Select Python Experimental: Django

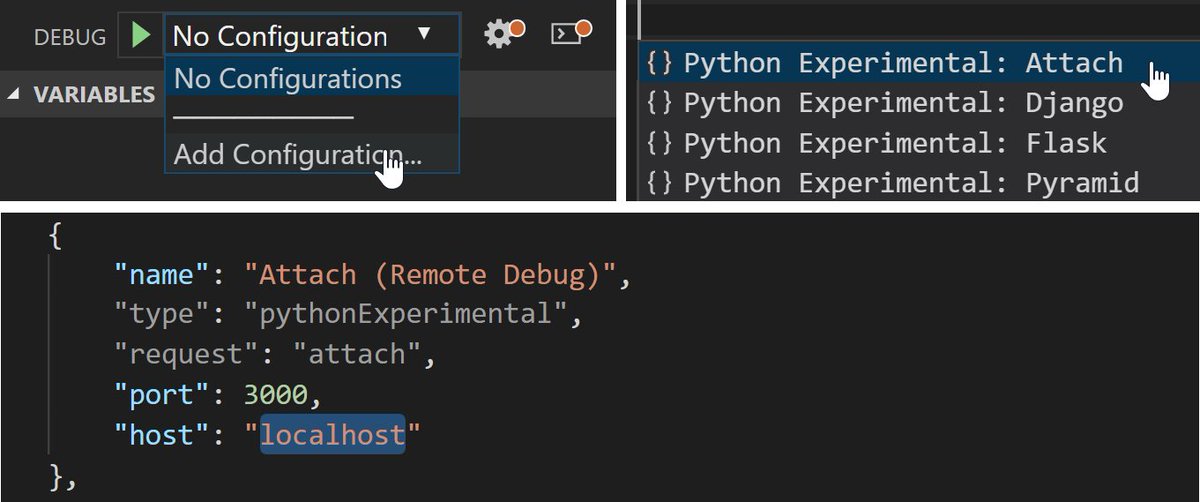click(x=904, y=103)
